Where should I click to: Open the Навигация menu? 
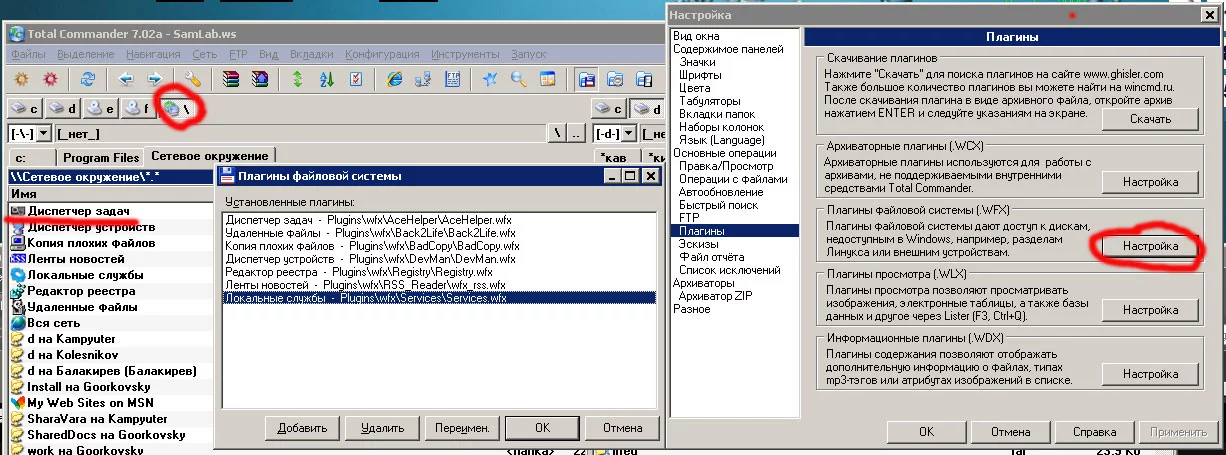click(x=154, y=53)
